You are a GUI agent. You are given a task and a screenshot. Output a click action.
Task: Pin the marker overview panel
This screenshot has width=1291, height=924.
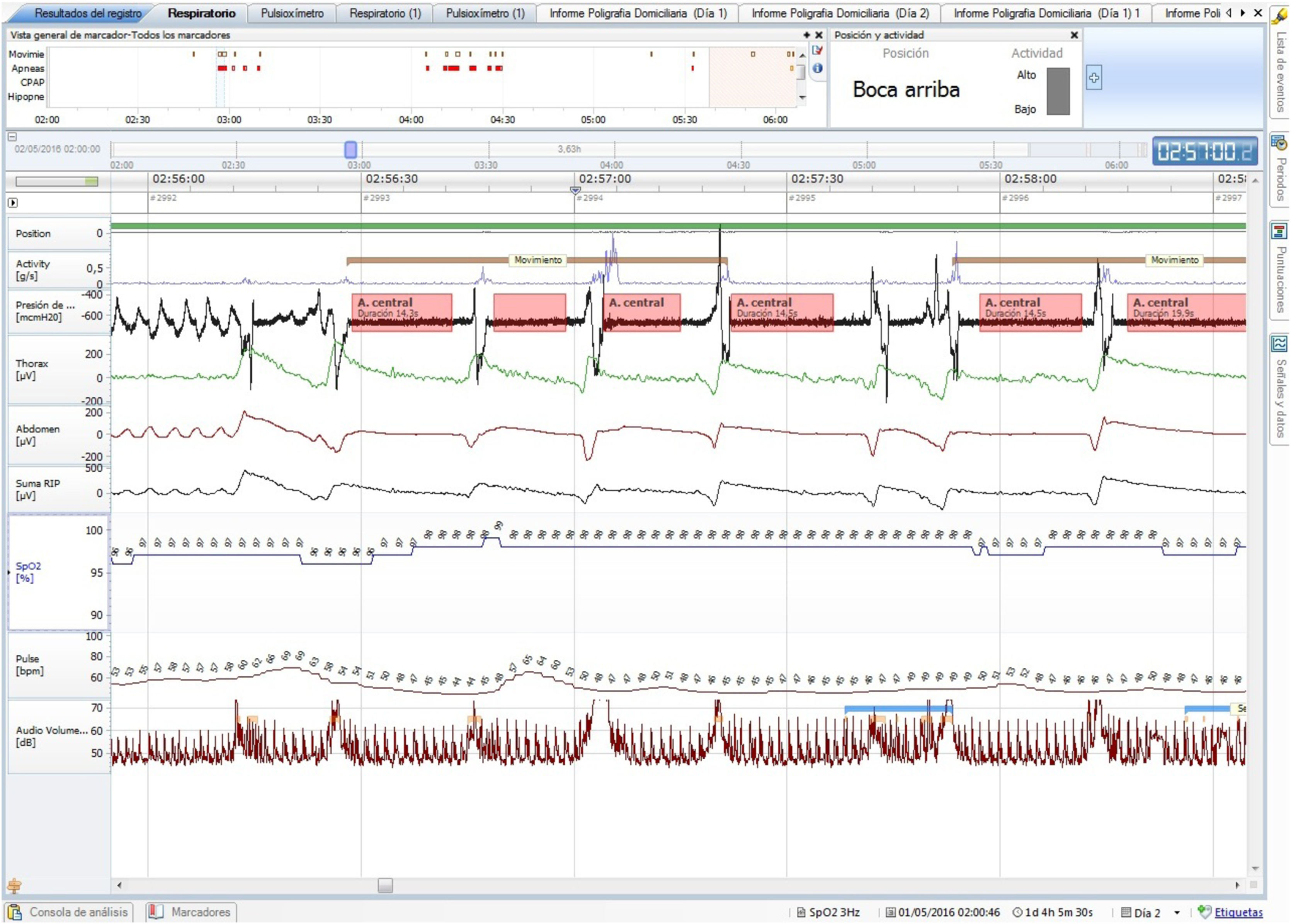[x=806, y=35]
